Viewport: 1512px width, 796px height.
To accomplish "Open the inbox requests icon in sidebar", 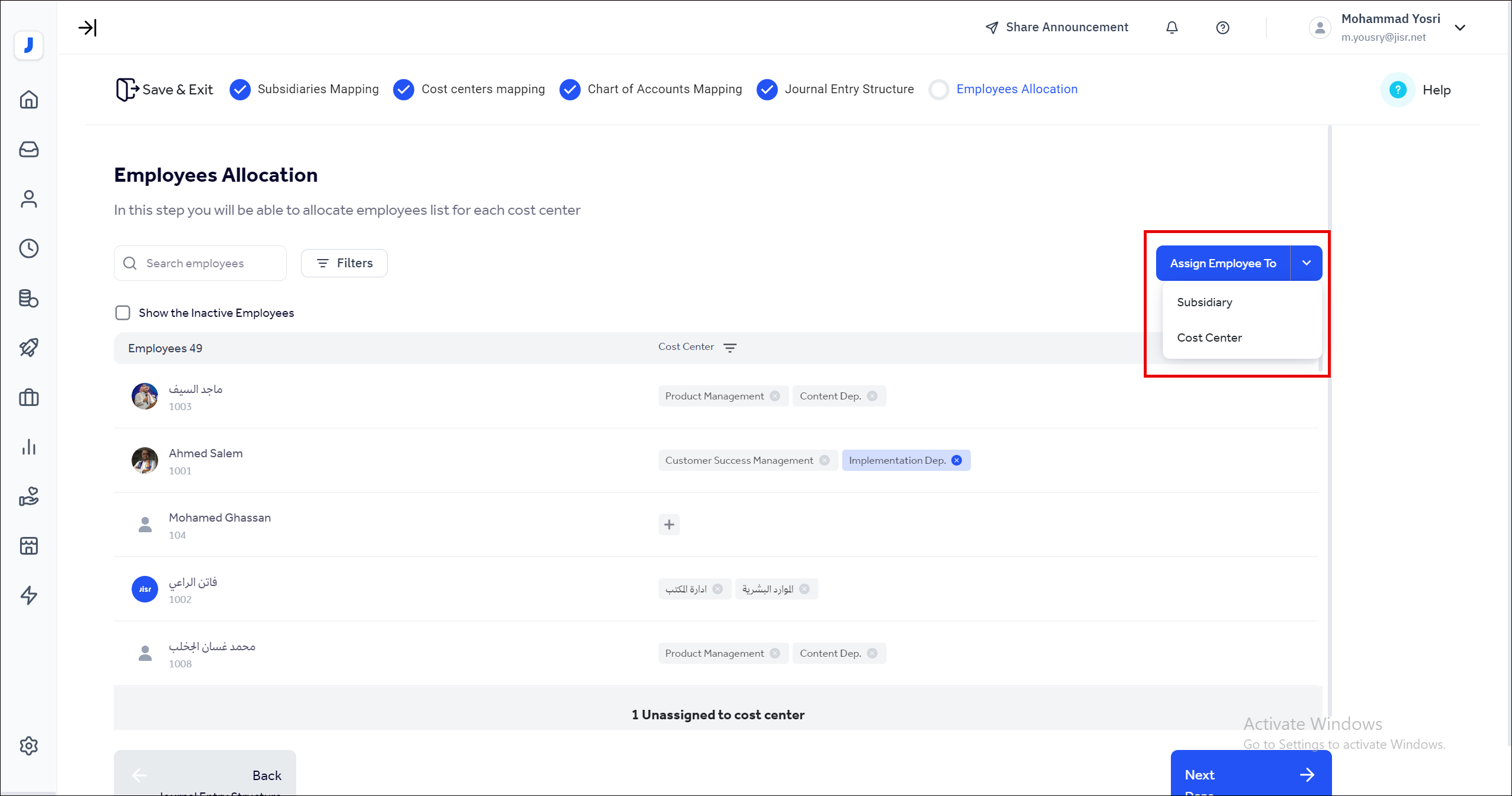I will tap(28, 149).
